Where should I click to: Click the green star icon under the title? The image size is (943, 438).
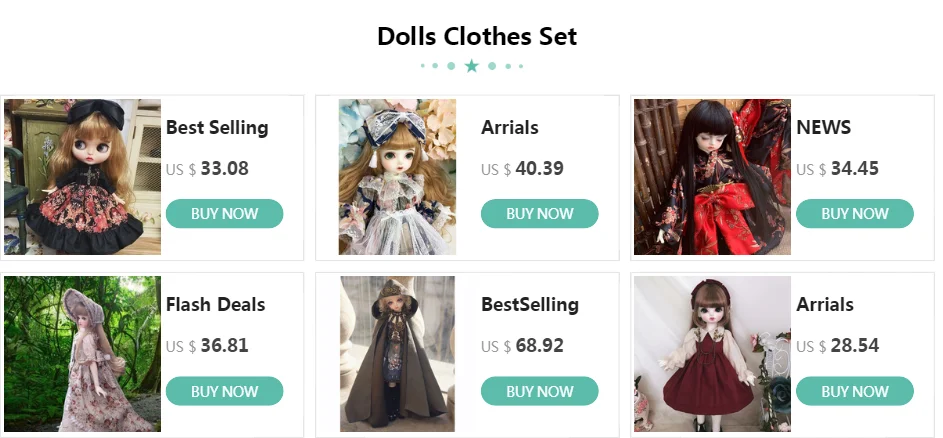coord(472,66)
